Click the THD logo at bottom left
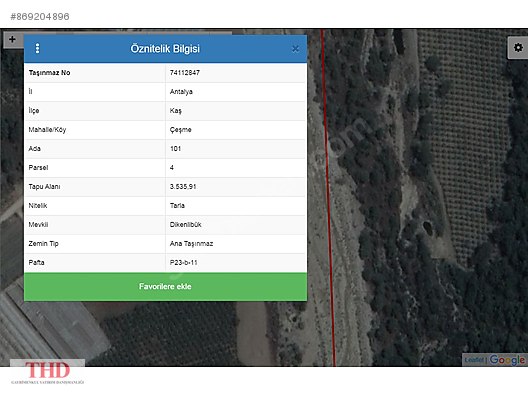 pos(47,372)
